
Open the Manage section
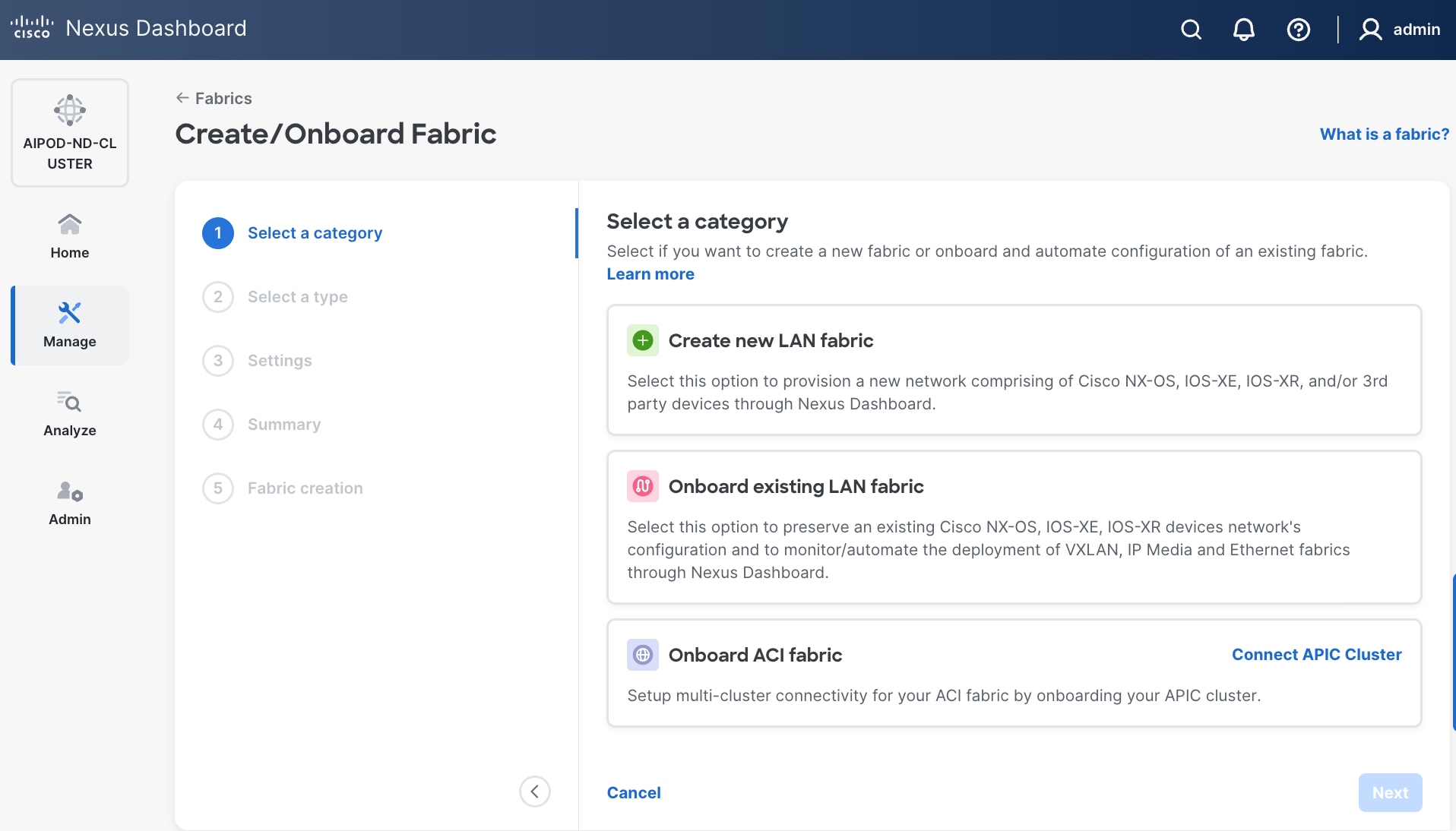point(70,325)
